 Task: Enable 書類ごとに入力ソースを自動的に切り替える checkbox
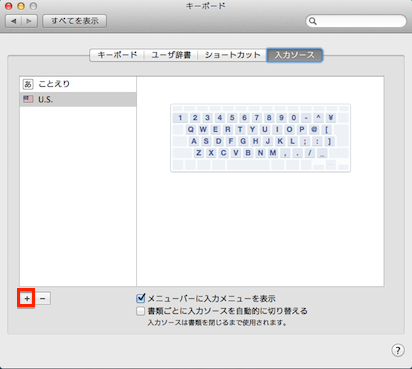pos(141,311)
